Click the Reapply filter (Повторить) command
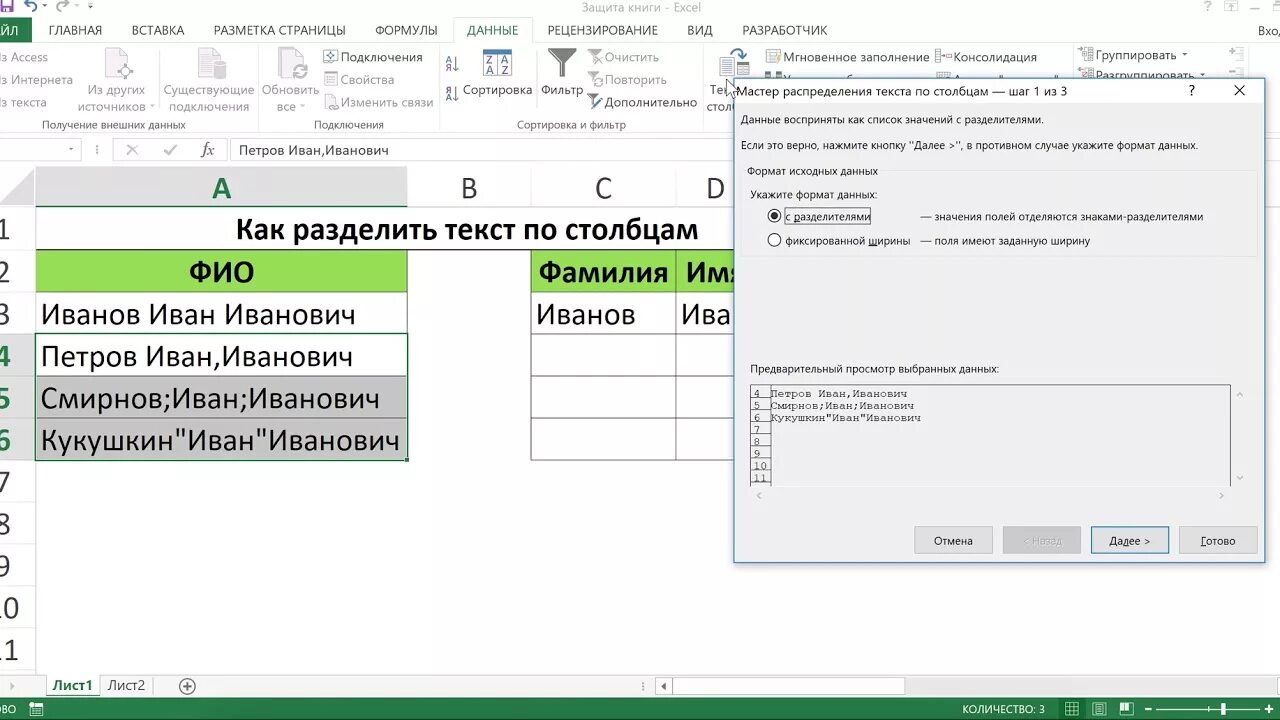 point(627,80)
